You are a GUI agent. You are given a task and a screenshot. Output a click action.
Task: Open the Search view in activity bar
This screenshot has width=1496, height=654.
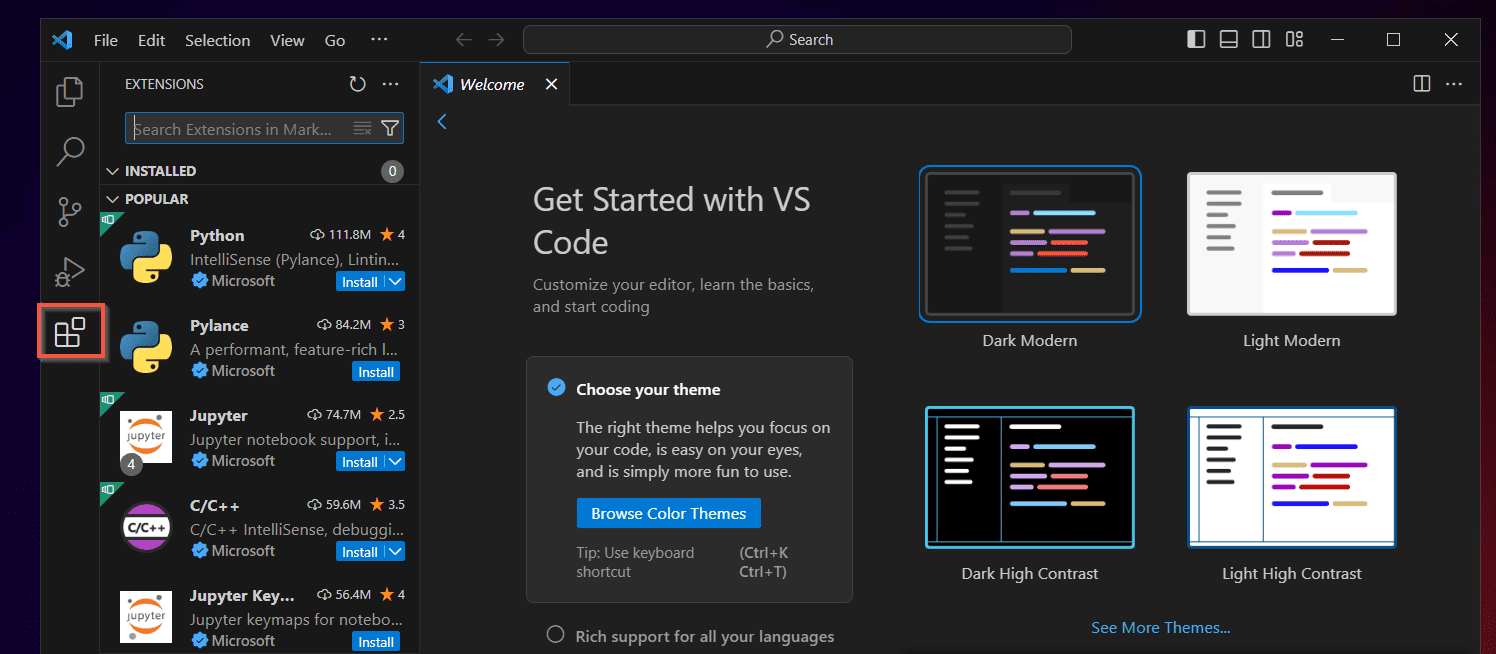(69, 152)
